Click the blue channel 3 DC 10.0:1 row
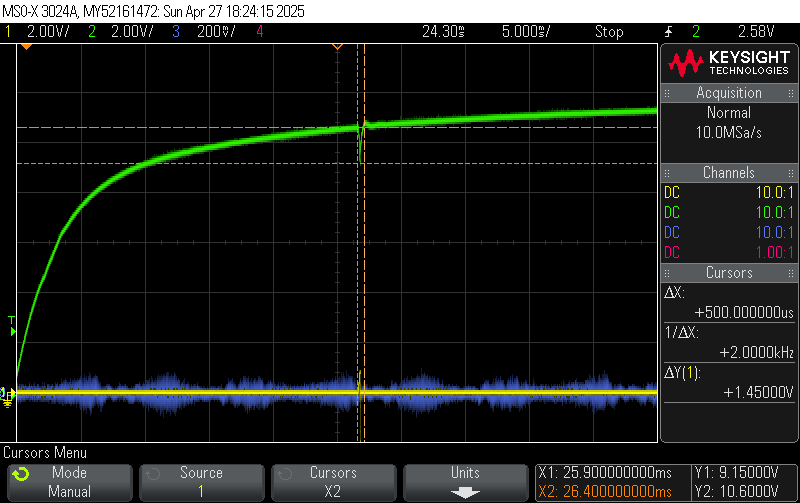800x503 pixels. (x=729, y=232)
